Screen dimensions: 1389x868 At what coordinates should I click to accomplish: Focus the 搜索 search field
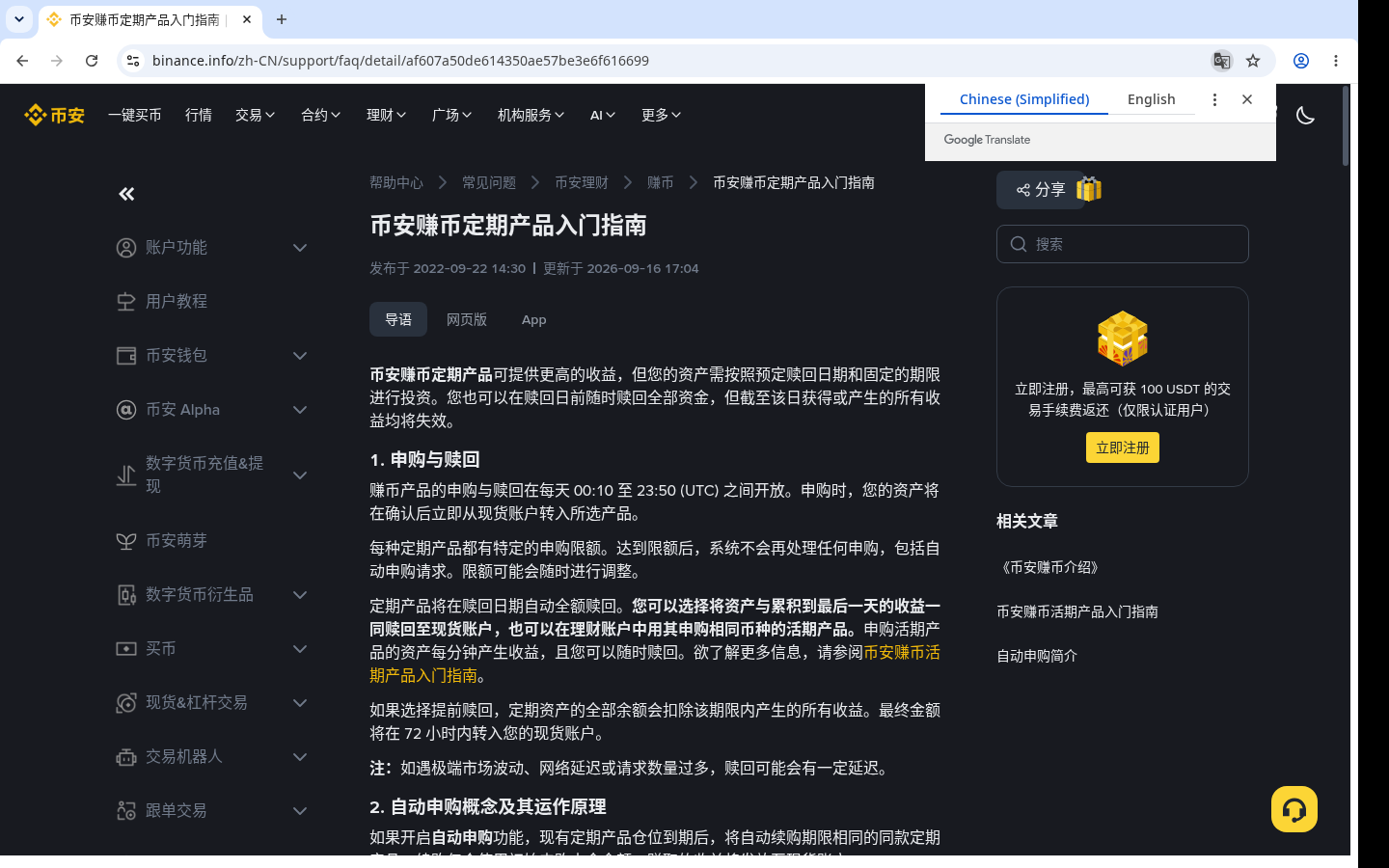click(1123, 244)
